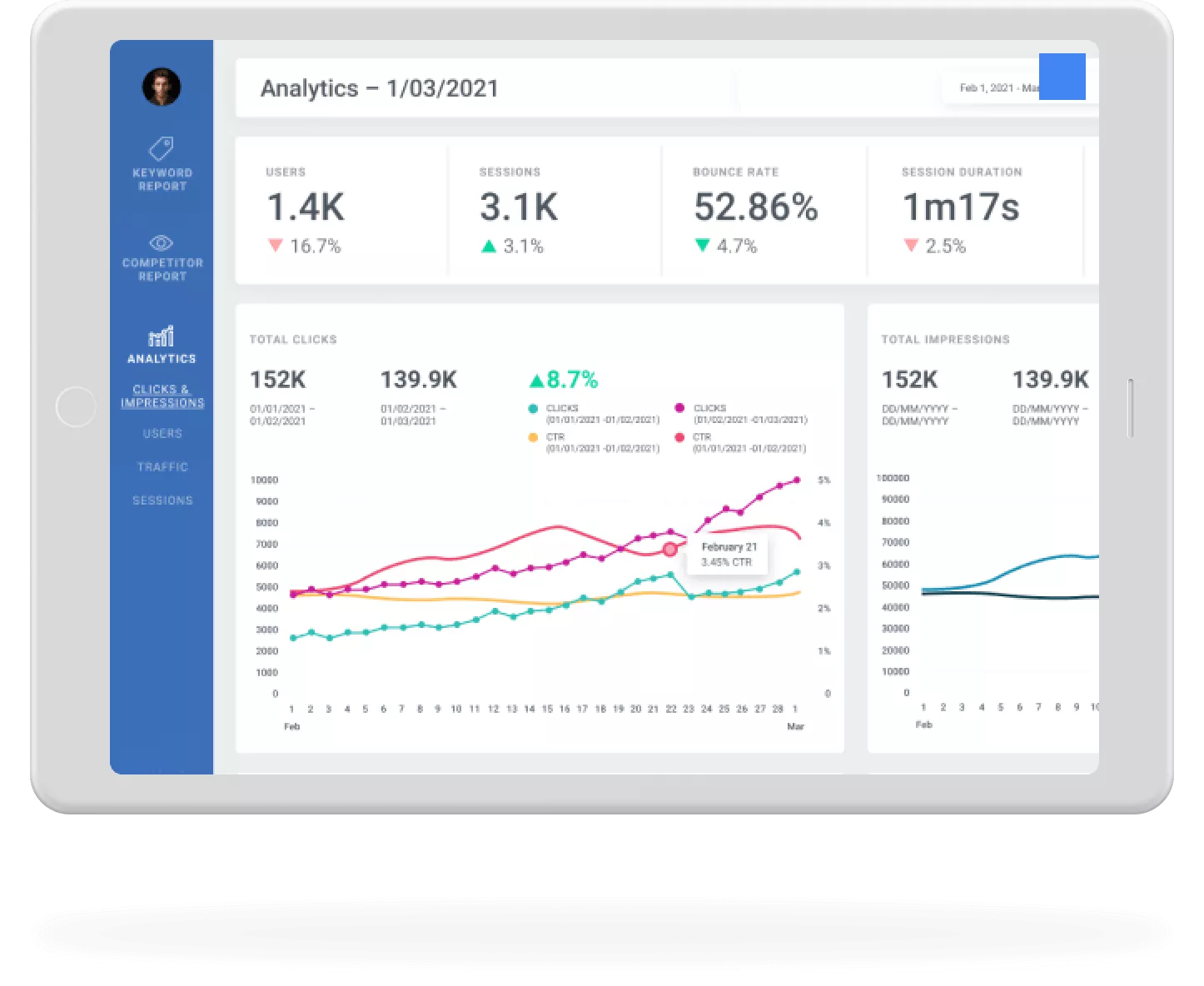Click the 01/01/2021 – 01/02/2021 date range under 152K
The width and height of the screenshot is (1204, 986).
point(282,415)
